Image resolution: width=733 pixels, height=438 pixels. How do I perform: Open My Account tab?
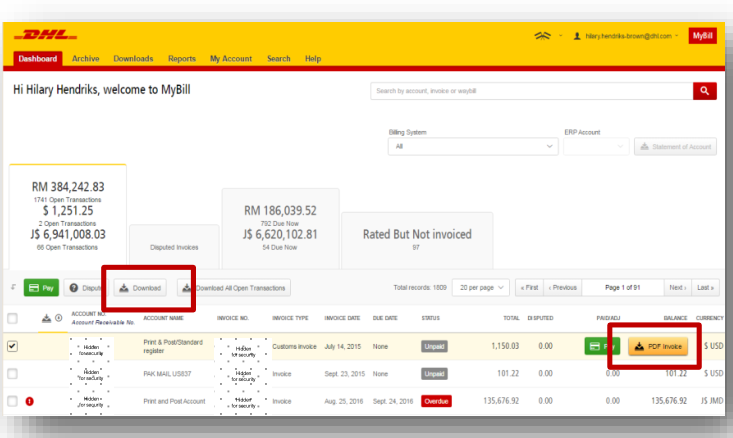(231, 59)
